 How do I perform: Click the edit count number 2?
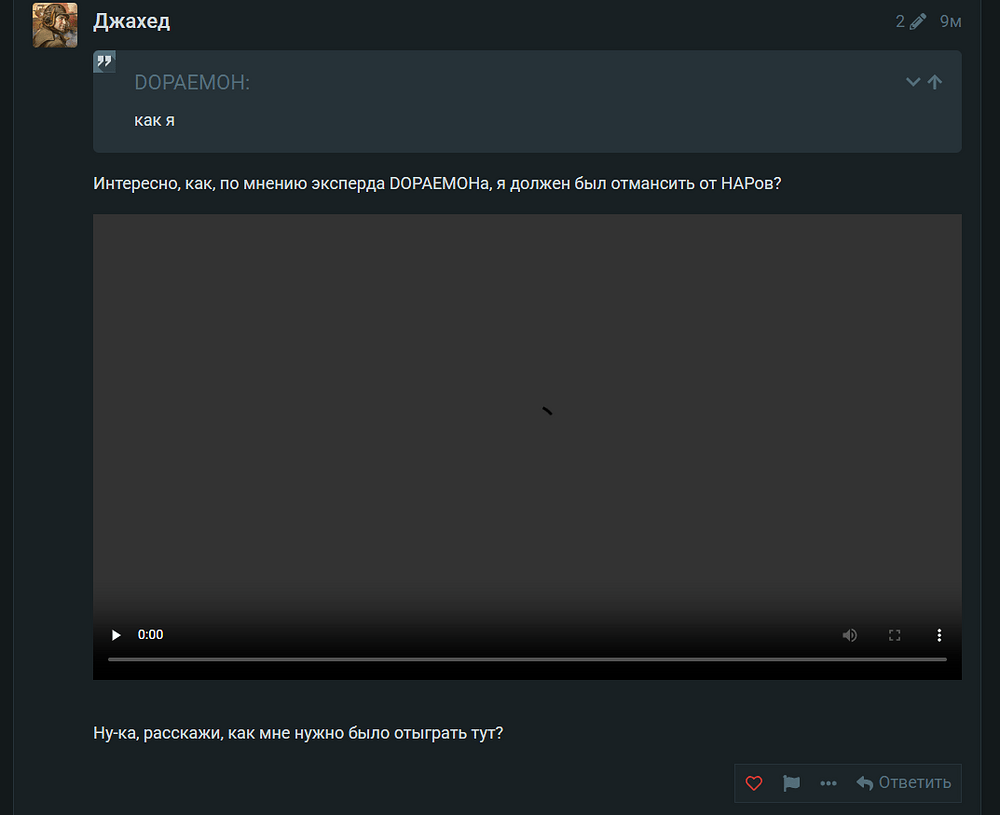tap(900, 22)
